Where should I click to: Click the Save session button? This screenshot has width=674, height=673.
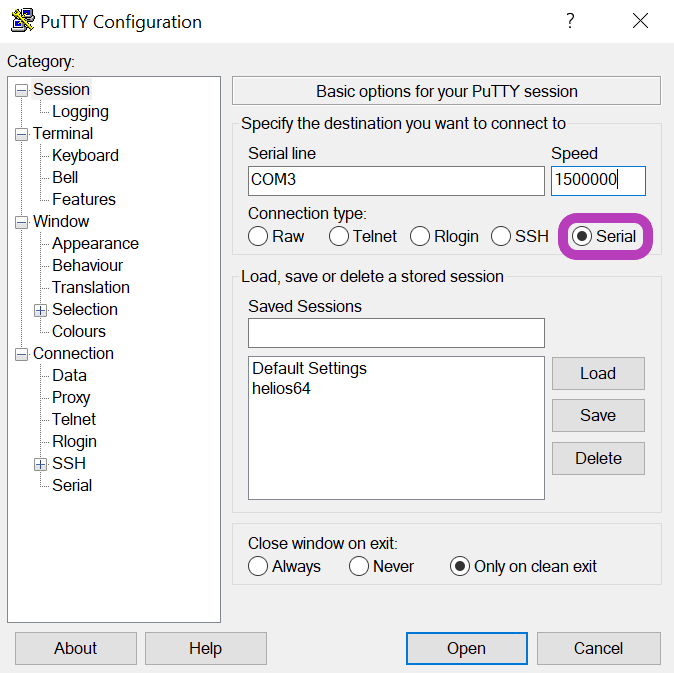598,416
